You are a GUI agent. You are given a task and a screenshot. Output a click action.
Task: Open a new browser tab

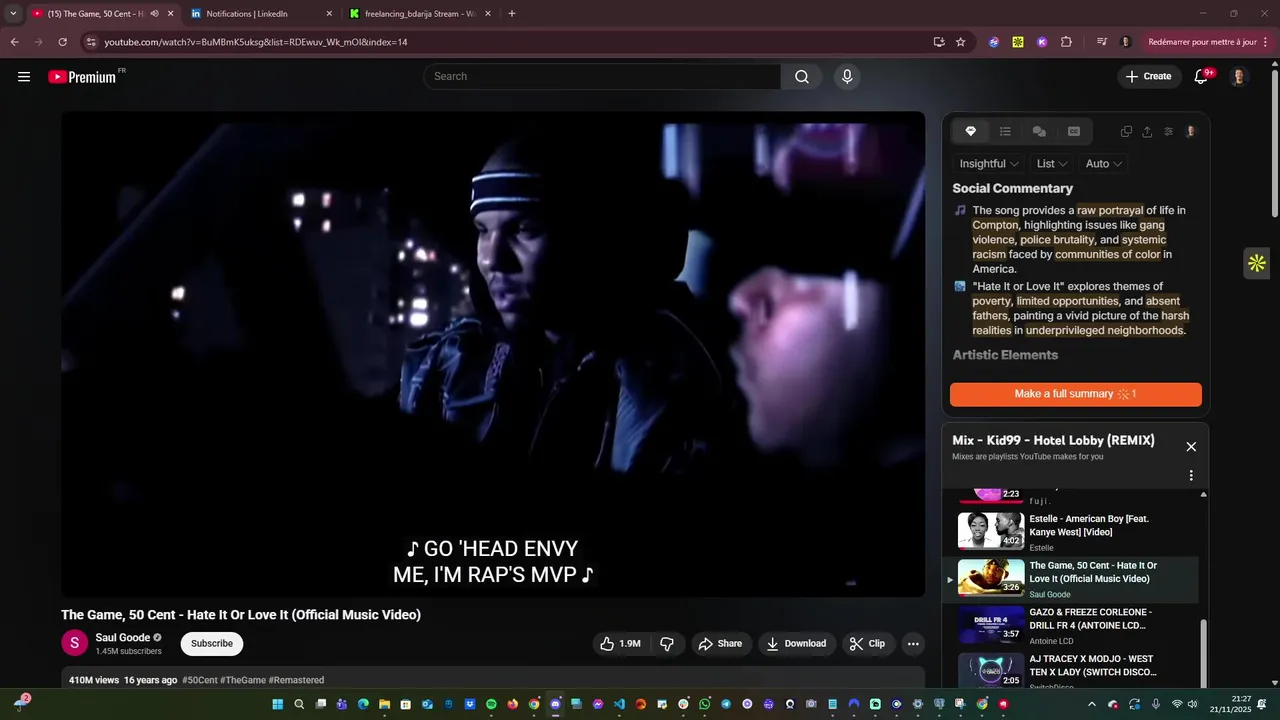(x=512, y=14)
